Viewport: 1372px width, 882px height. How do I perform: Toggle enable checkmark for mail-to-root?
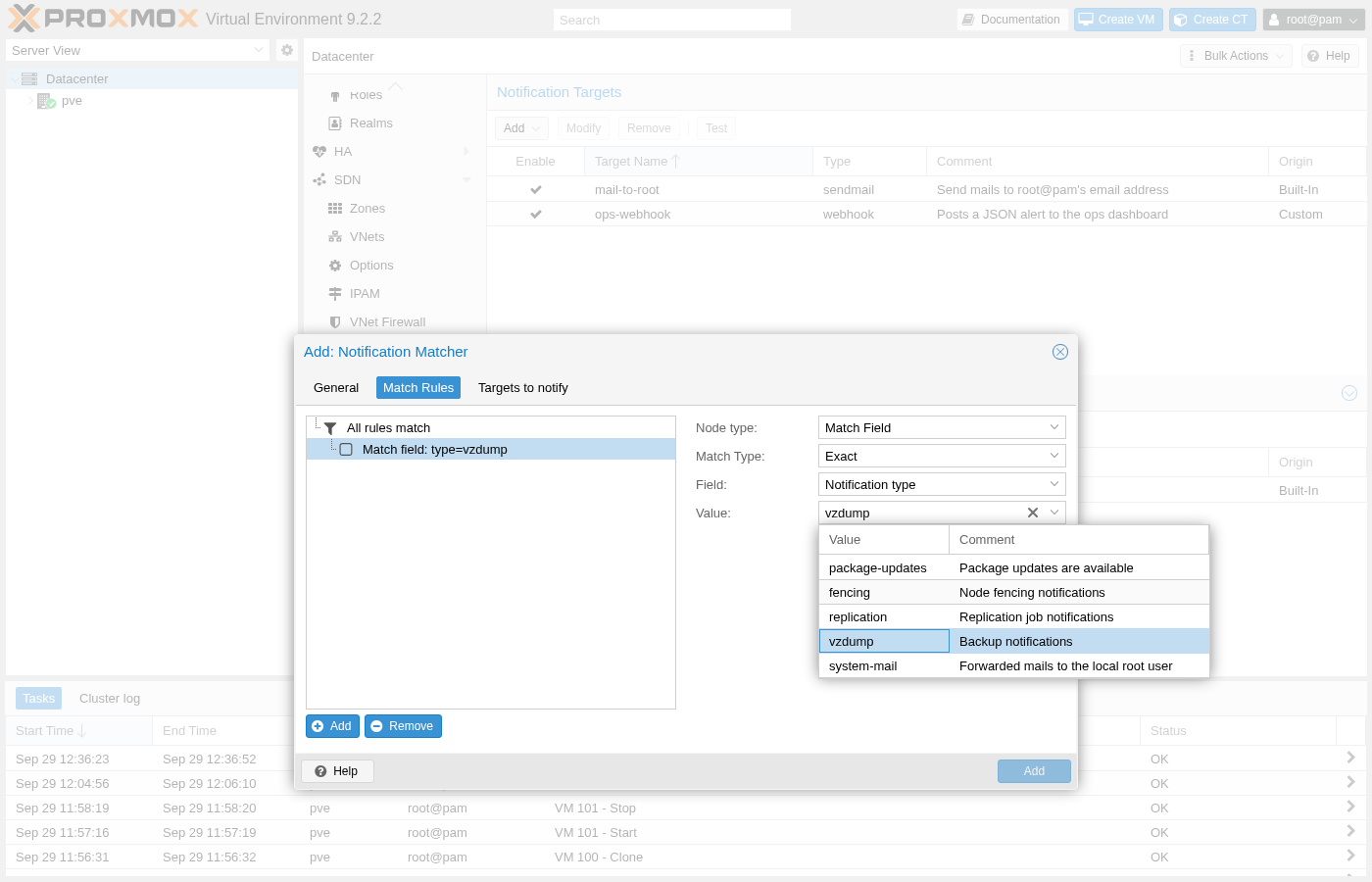pos(536,190)
